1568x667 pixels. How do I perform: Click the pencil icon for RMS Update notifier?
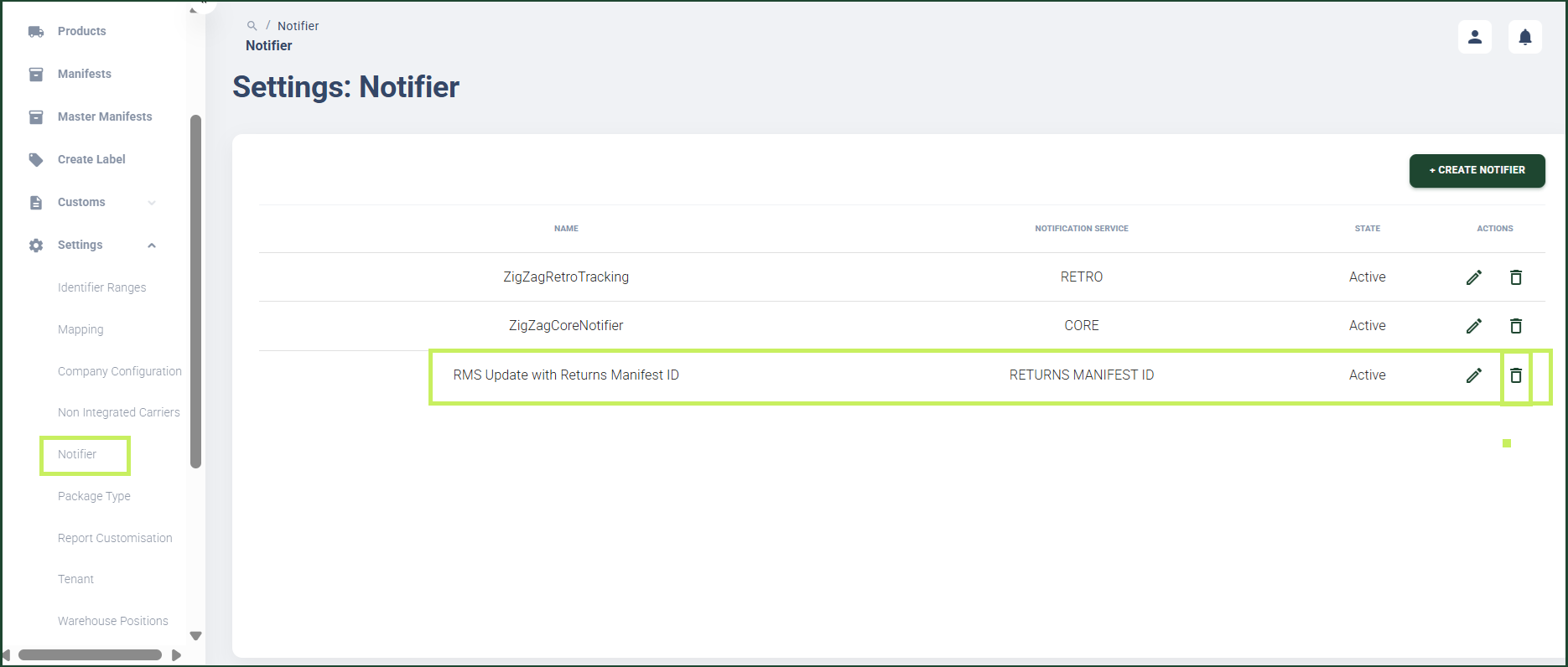1474,375
